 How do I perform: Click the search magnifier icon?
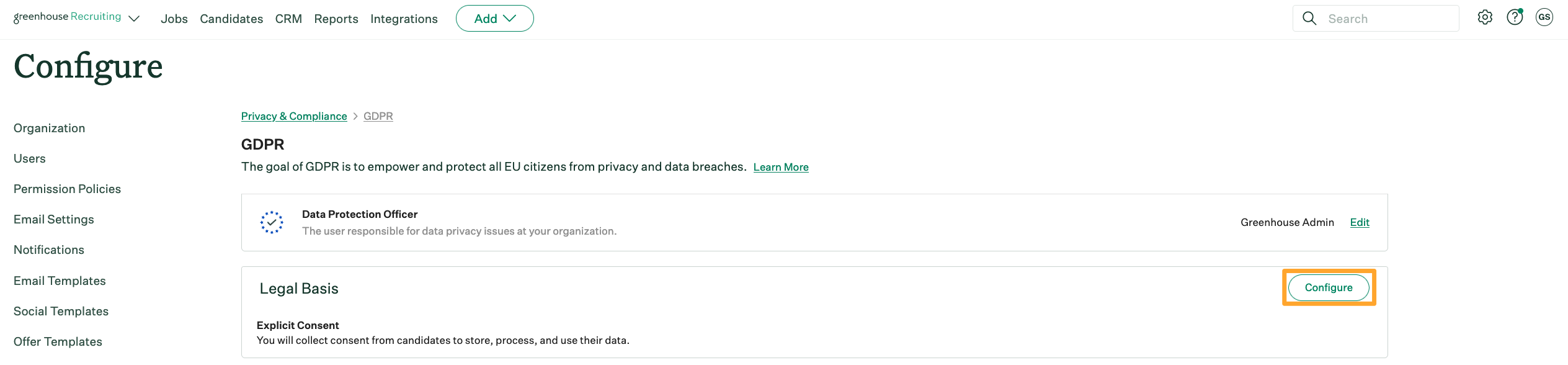(1309, 19)
